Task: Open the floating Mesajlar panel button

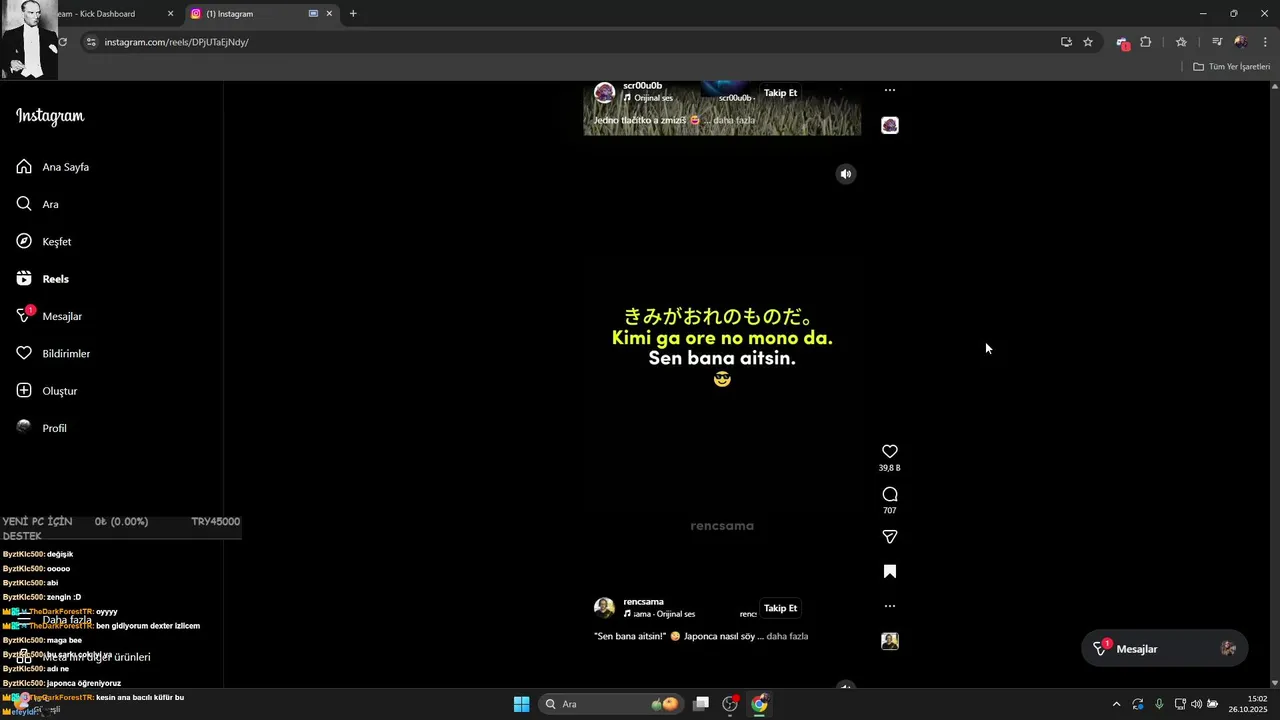Action: (1164, 649)
